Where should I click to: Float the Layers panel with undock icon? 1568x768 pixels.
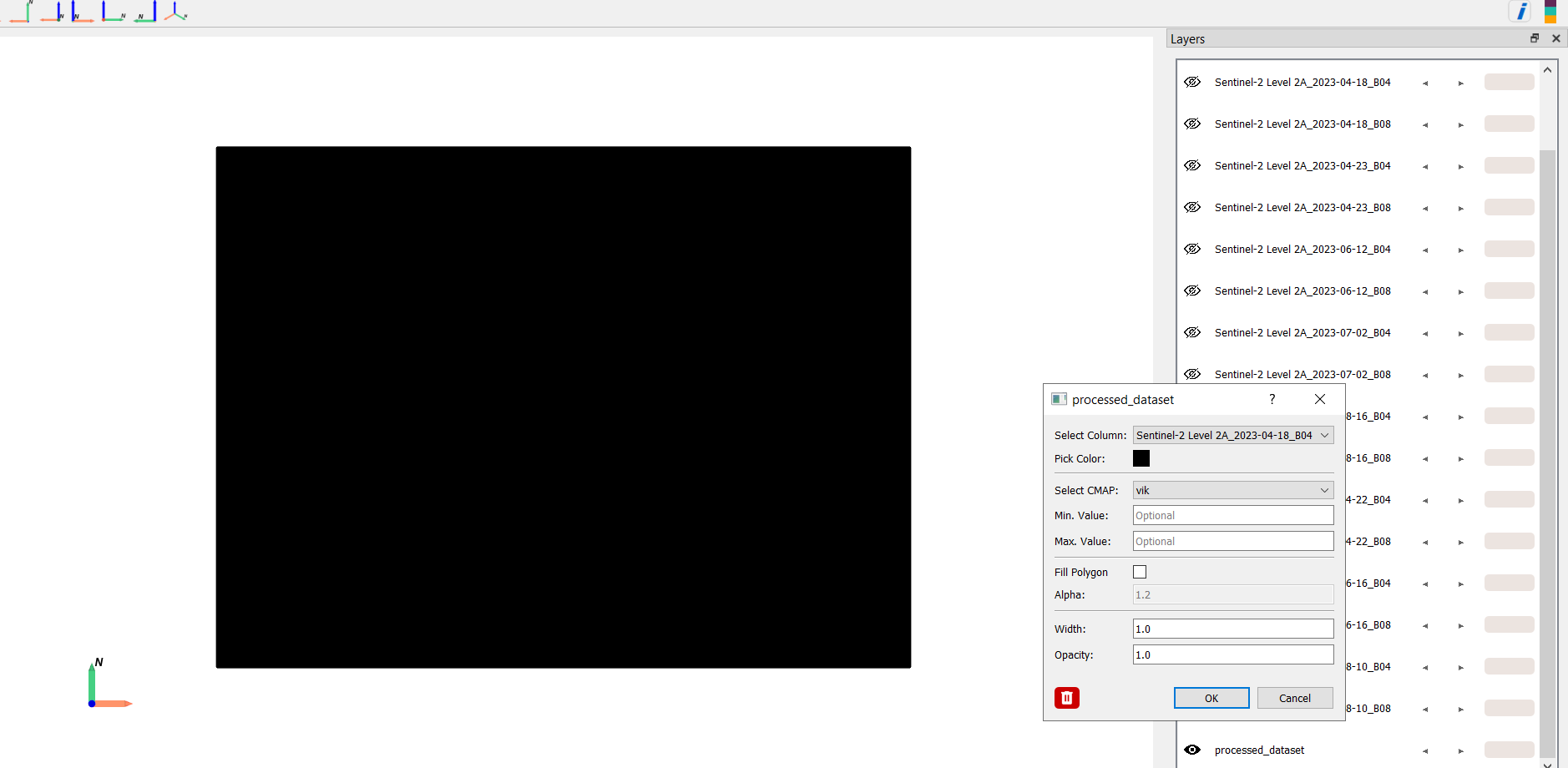click(x=1534, y=38)
